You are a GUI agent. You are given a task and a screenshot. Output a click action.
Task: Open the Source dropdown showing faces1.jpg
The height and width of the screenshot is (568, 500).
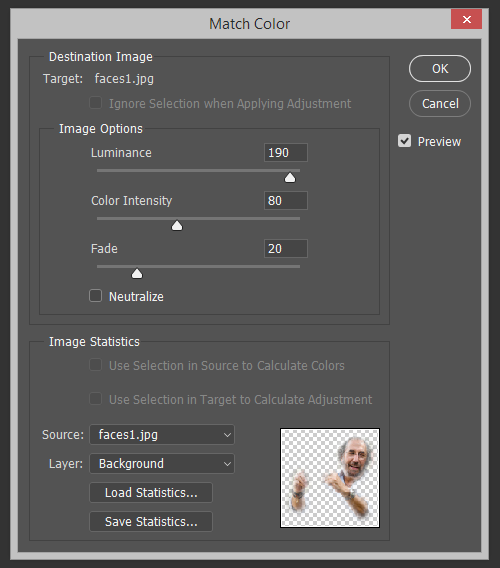click(x=162, y=434)
